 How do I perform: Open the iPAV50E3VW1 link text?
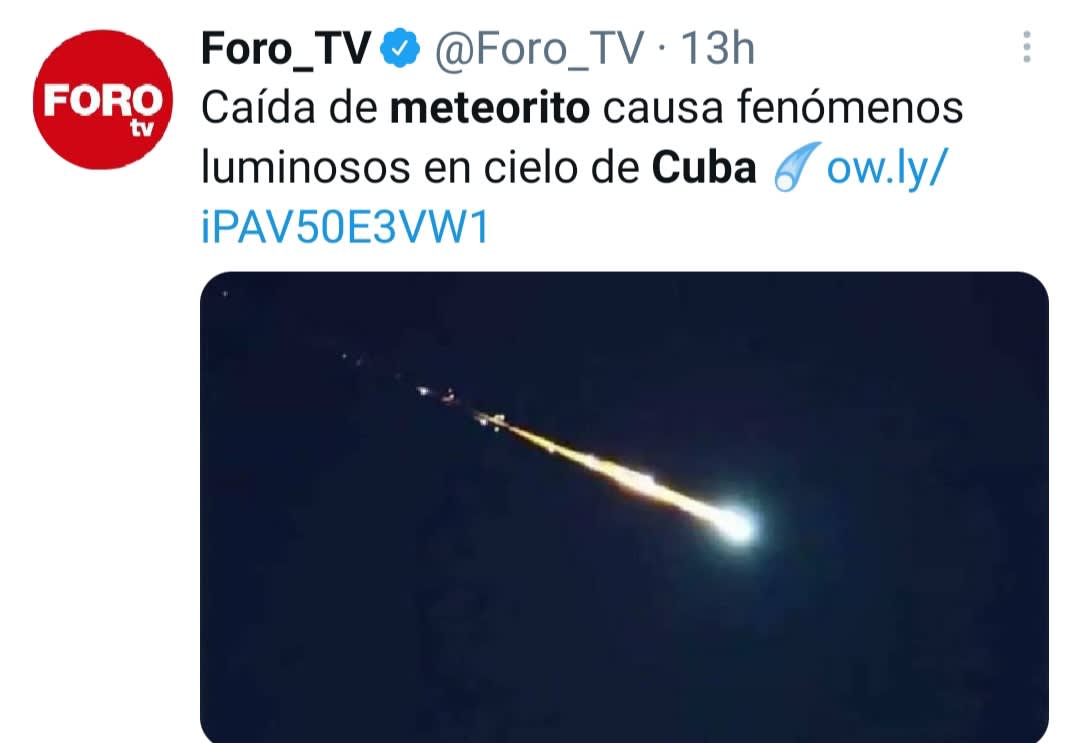tap(345, 227)
